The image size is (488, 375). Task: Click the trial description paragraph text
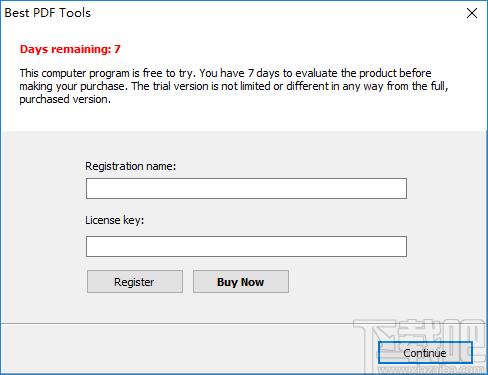pos(233,86)
